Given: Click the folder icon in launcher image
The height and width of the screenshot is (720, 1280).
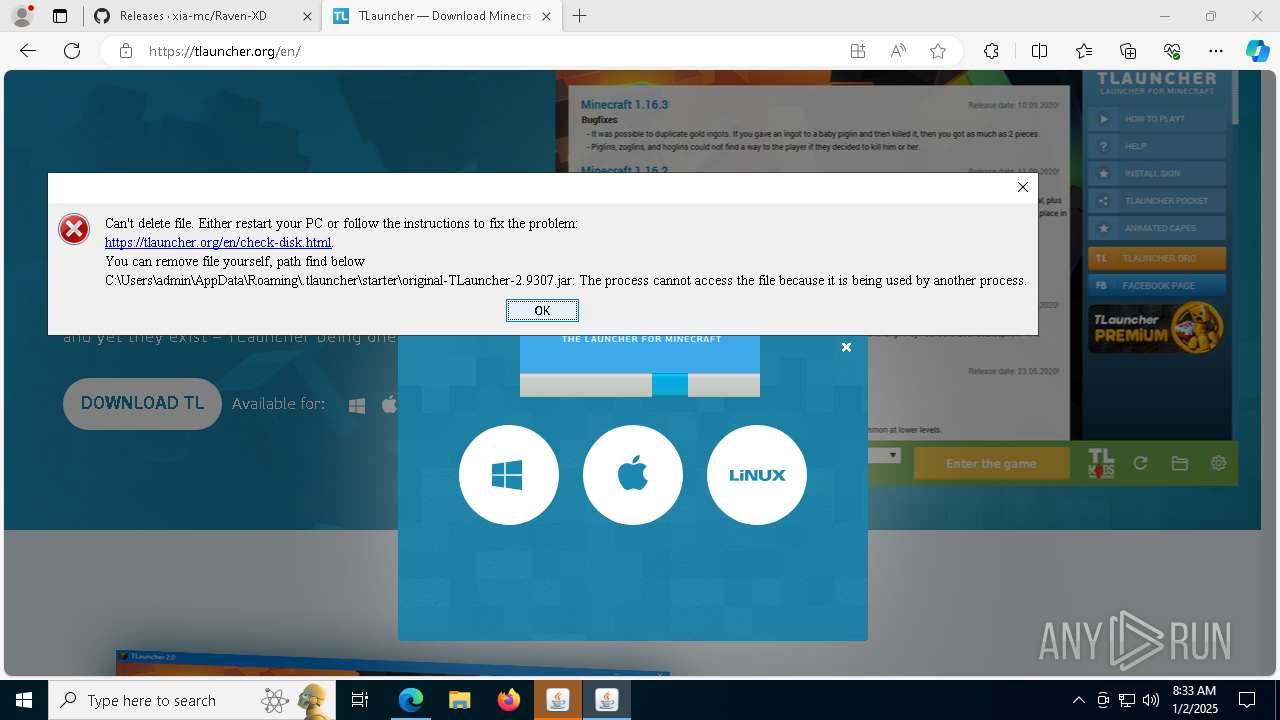Looking at the screenshot, I should pyautogui.click(x=1180, y=463).
